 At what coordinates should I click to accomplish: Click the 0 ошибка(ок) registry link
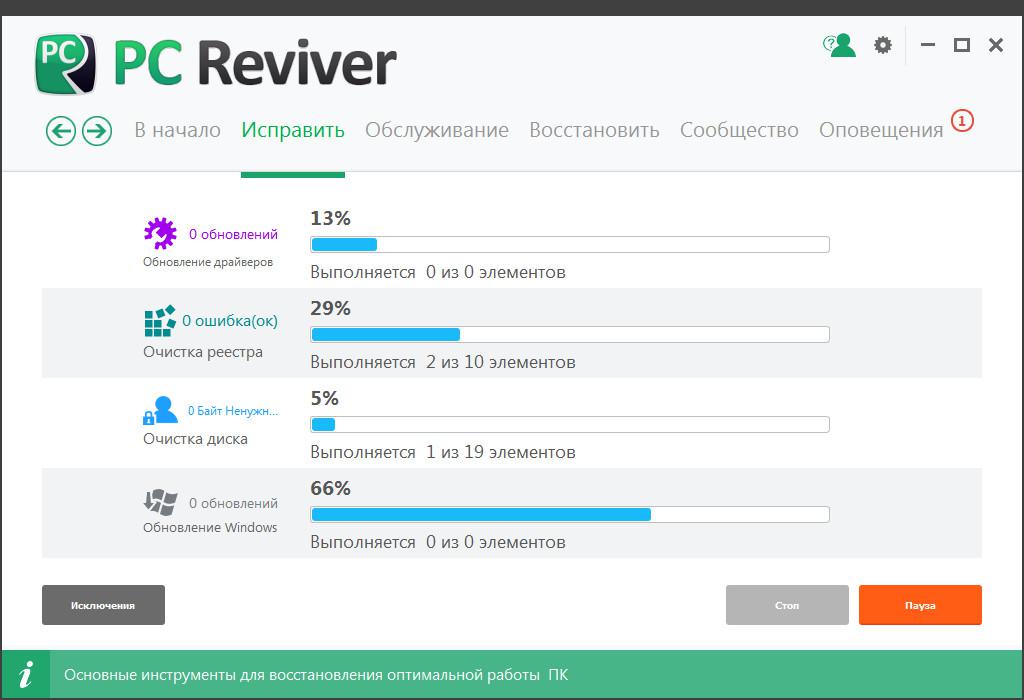tap(230, 321)
